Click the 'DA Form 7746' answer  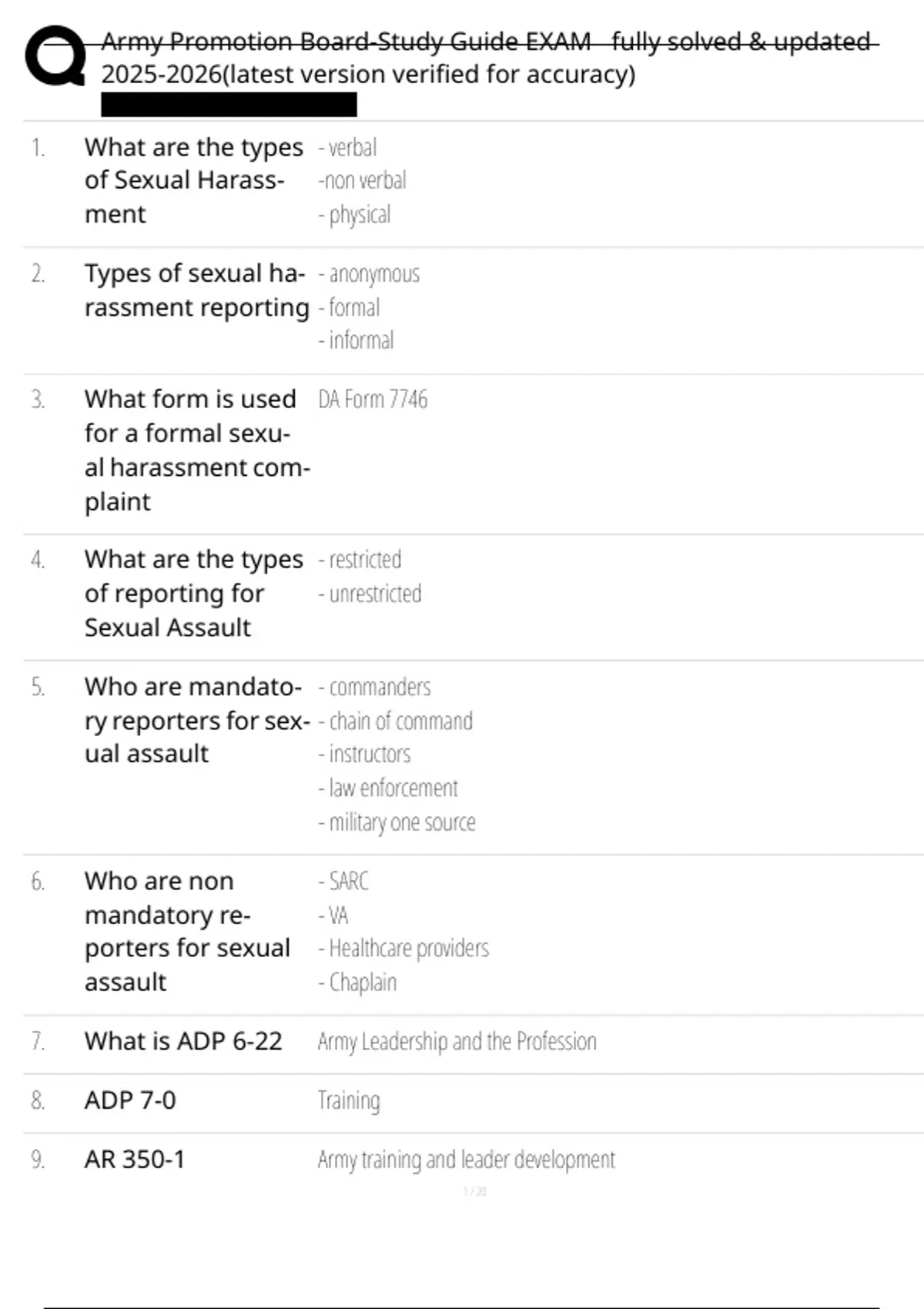[373, 400]
